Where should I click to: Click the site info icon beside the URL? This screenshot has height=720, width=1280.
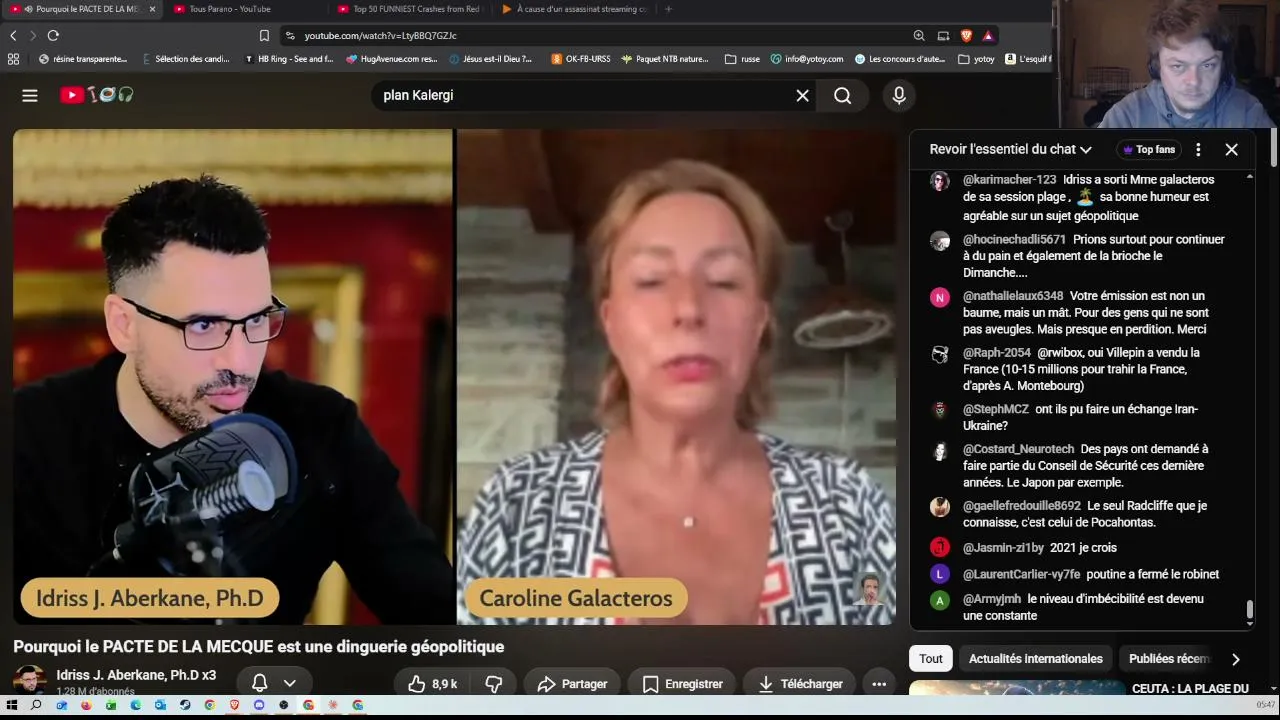tap(290, 36)
